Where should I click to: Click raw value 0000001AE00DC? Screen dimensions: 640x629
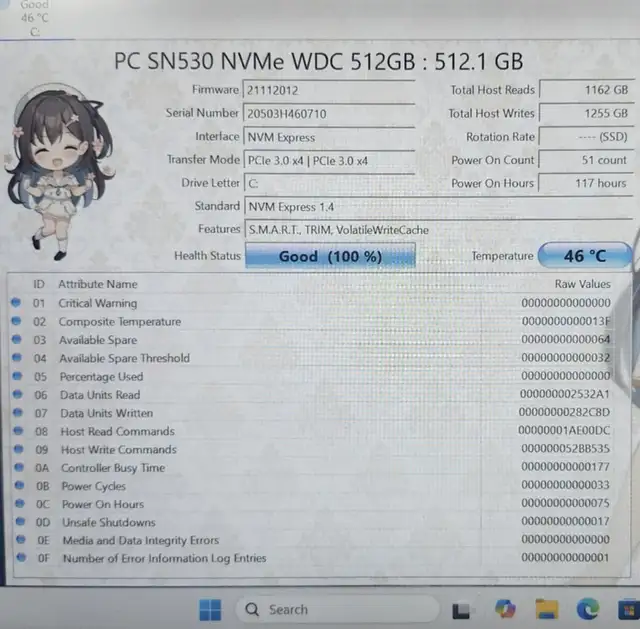(x=564, y=430)
